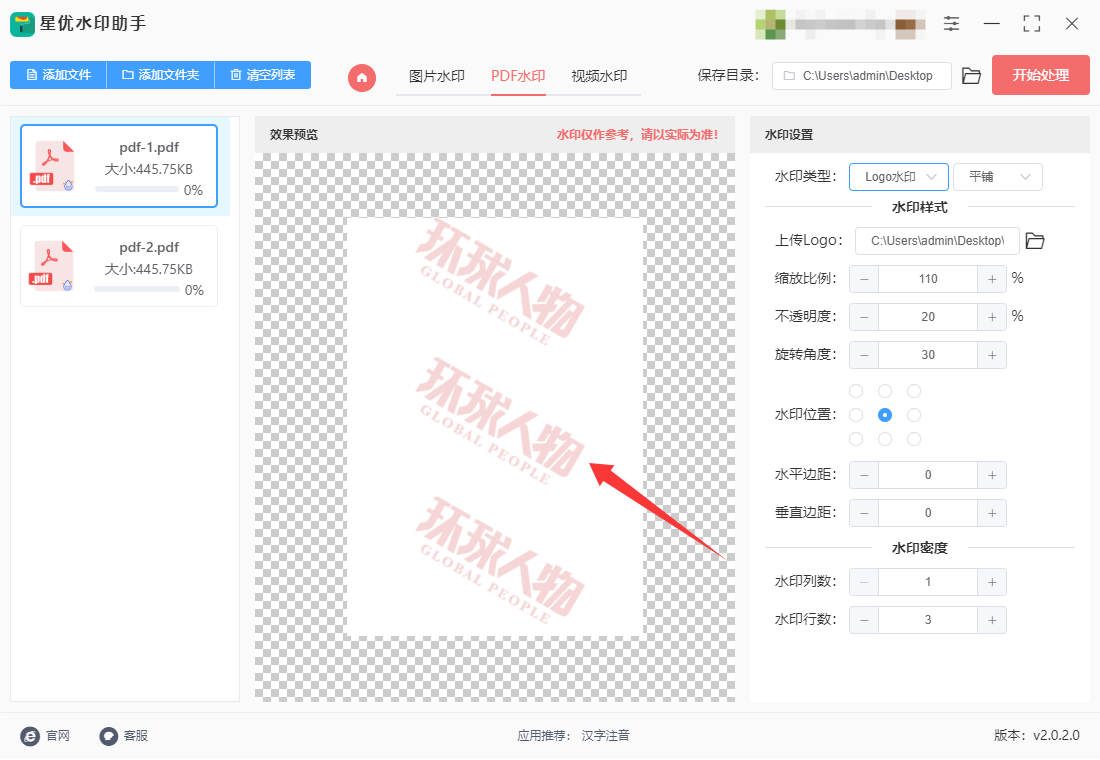Image resolution: width=1100 pixels, height=760 pixels.
Task: Switch to the 视频水印 tab
Action: pyautogui.click(x=599, y=76)
